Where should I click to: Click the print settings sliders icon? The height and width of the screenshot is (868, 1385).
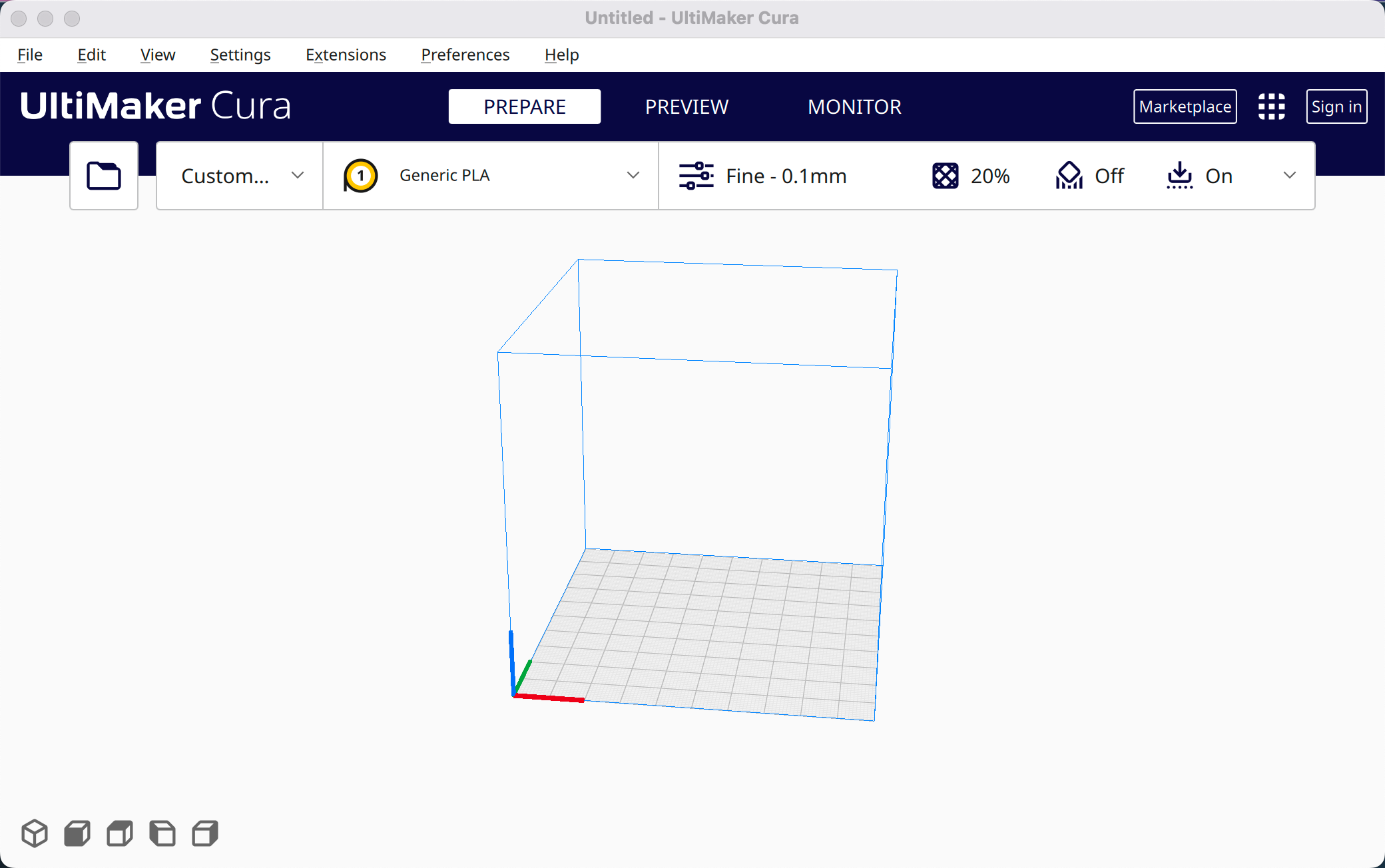(x=696, y=176)
